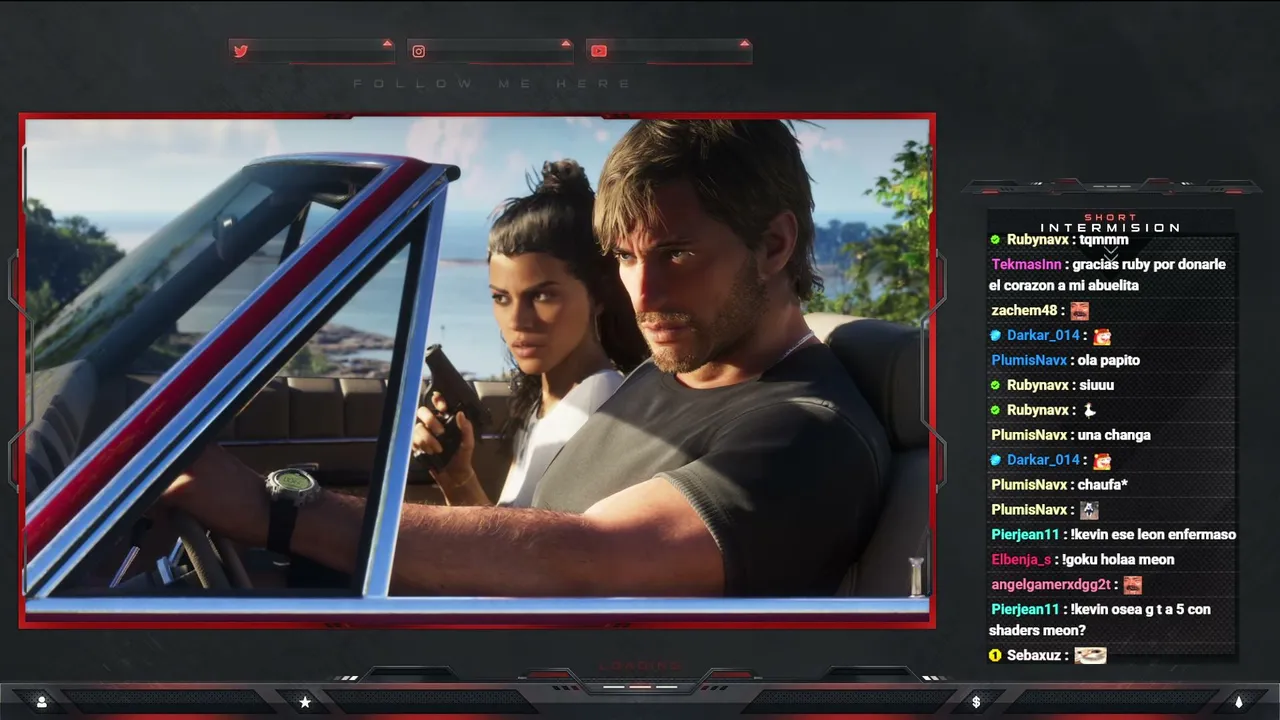
Task: Select the flame icon in bottom bar
Action: coord(1238,702)
